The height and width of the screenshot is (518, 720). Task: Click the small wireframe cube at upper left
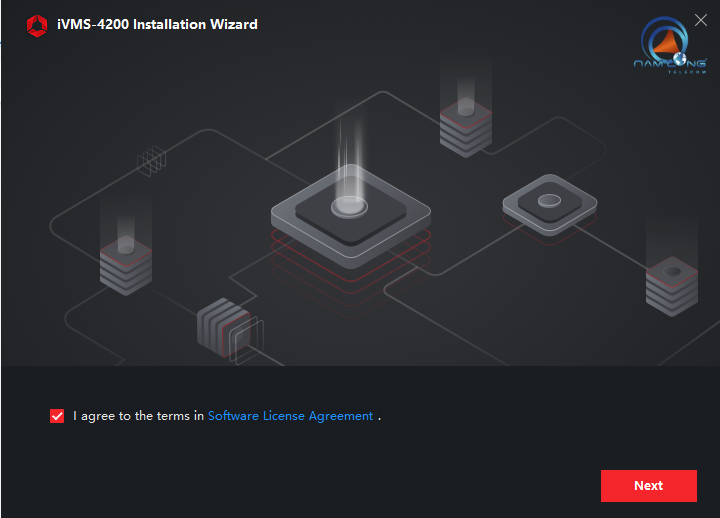(x=151, y=160)
